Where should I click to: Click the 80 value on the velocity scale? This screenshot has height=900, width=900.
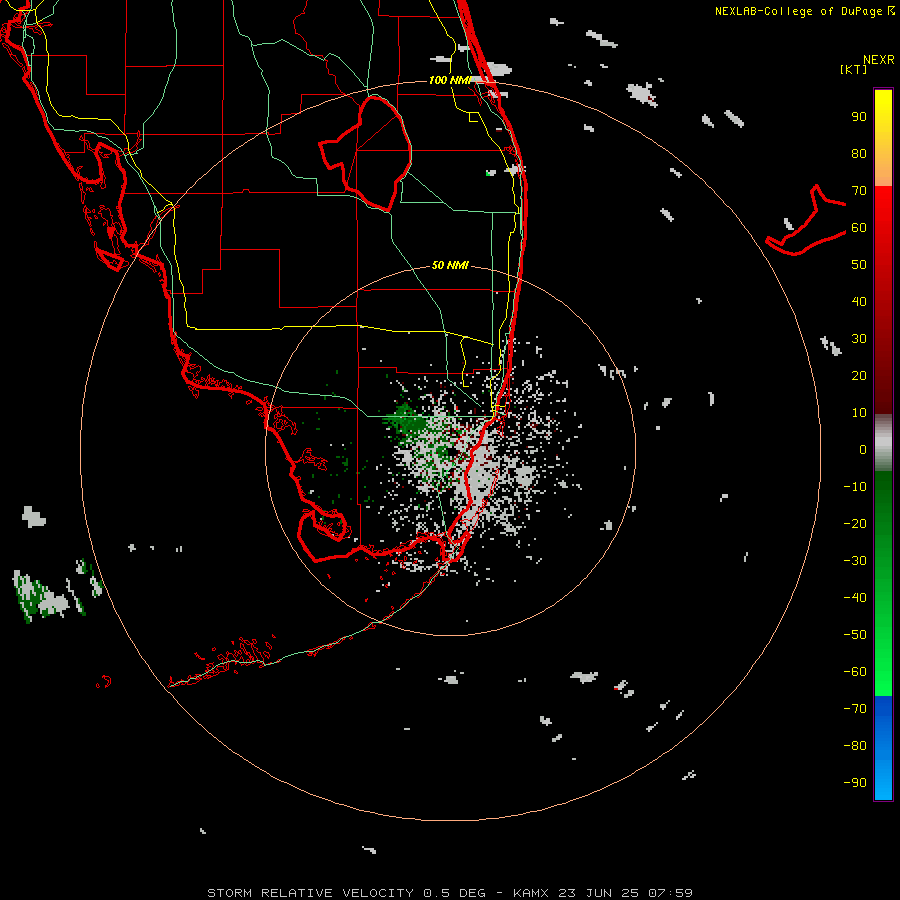[859, 154]
